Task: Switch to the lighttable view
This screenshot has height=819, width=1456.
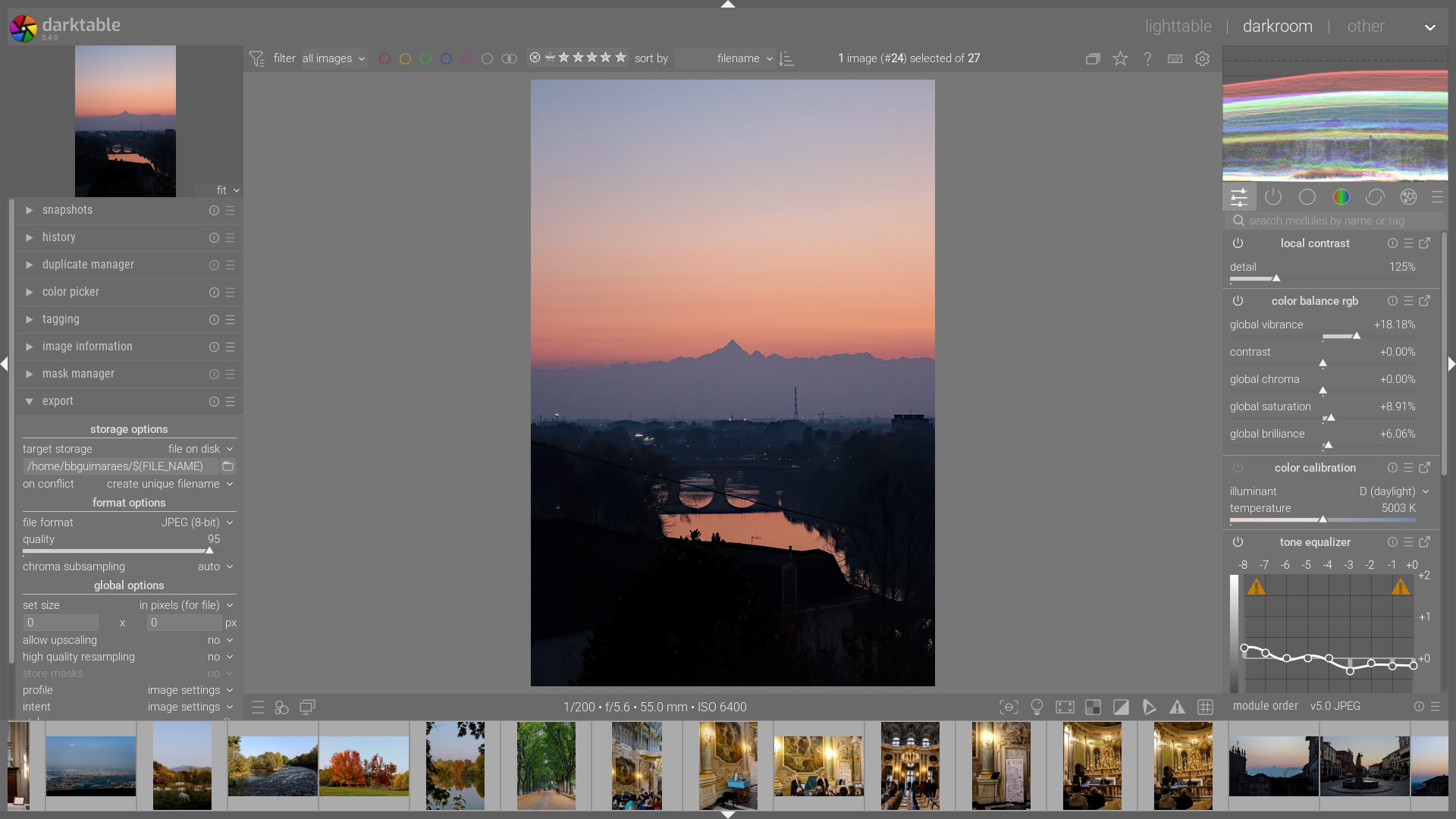Action: pos(1178,26)
